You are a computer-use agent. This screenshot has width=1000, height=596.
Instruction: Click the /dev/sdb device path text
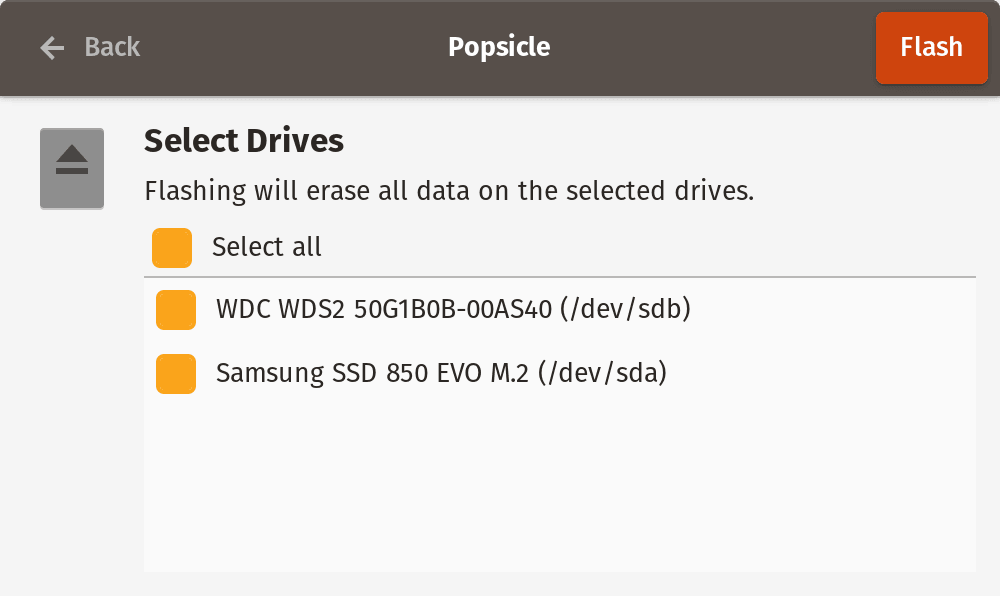625,310
